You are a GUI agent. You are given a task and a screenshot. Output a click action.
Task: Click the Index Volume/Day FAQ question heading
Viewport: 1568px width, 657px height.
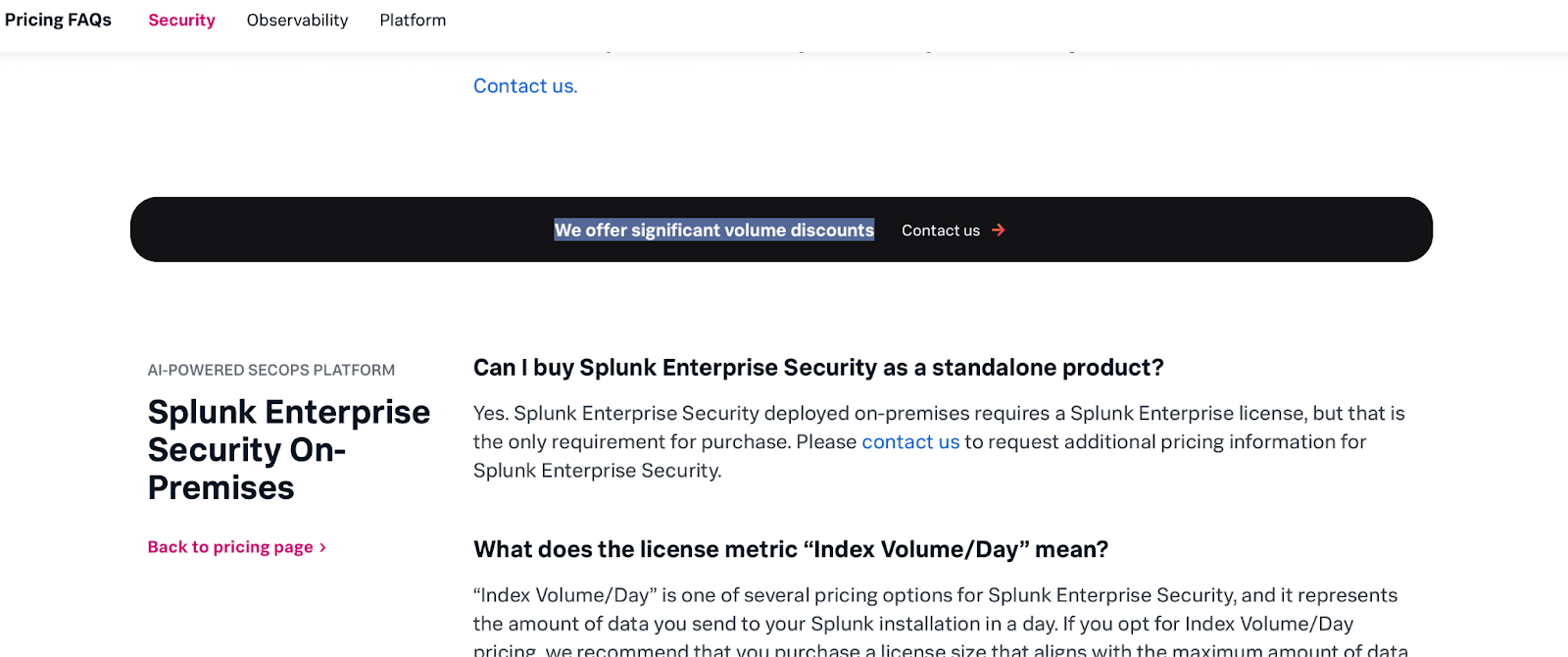[790, 549]
